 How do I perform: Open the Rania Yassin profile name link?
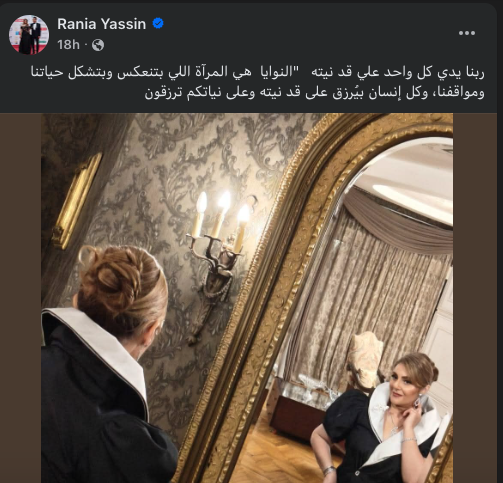(x=101, y=24)
